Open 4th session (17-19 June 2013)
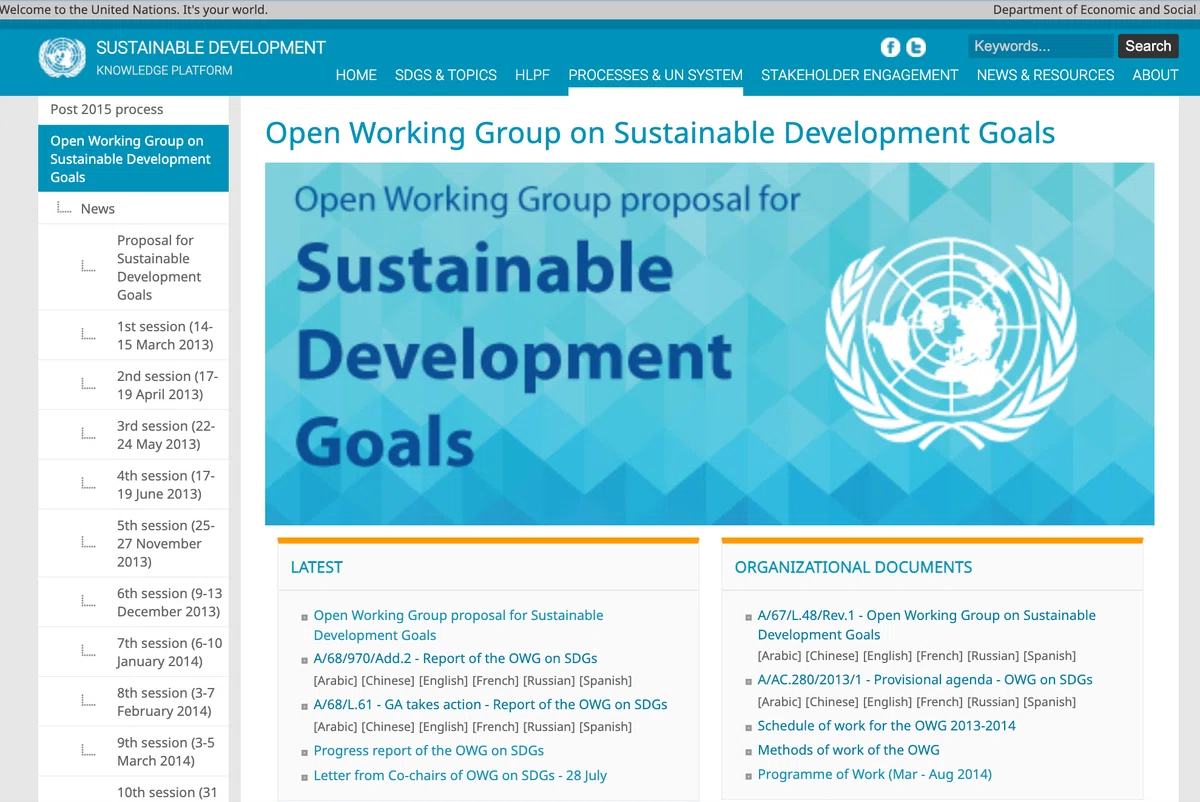Screen dimensions: 1200x802 166,485
